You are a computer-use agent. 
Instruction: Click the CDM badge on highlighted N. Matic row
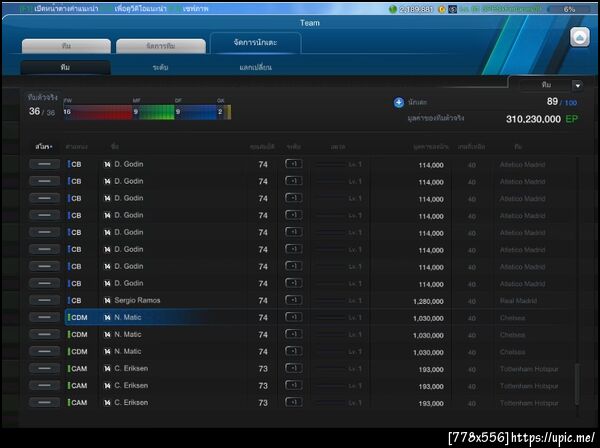click(78, 318)
